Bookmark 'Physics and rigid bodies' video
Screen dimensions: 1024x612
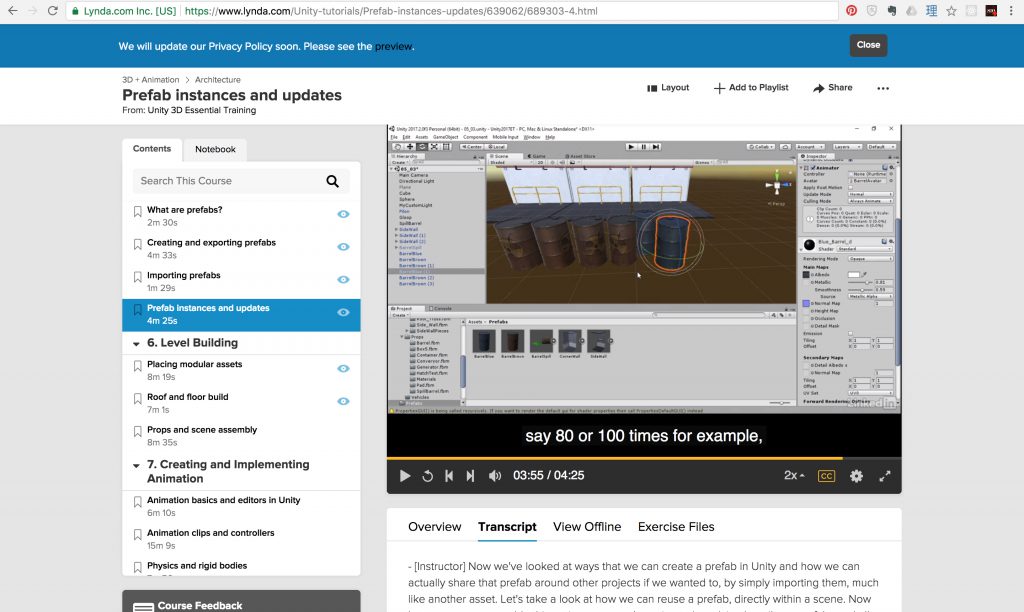137,567
